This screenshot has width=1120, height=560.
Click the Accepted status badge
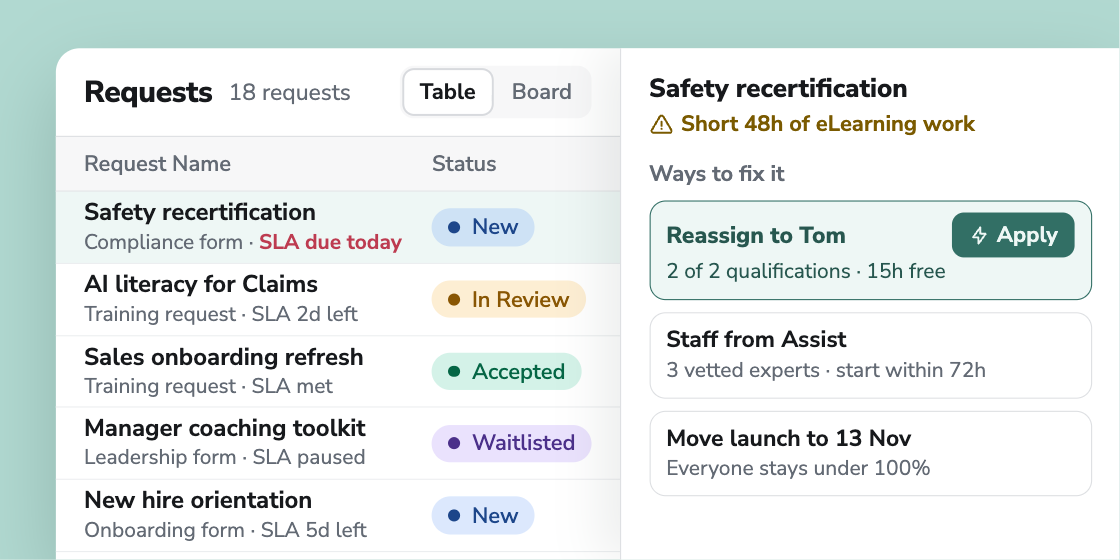pyautogui.click(x=506, y=371)
